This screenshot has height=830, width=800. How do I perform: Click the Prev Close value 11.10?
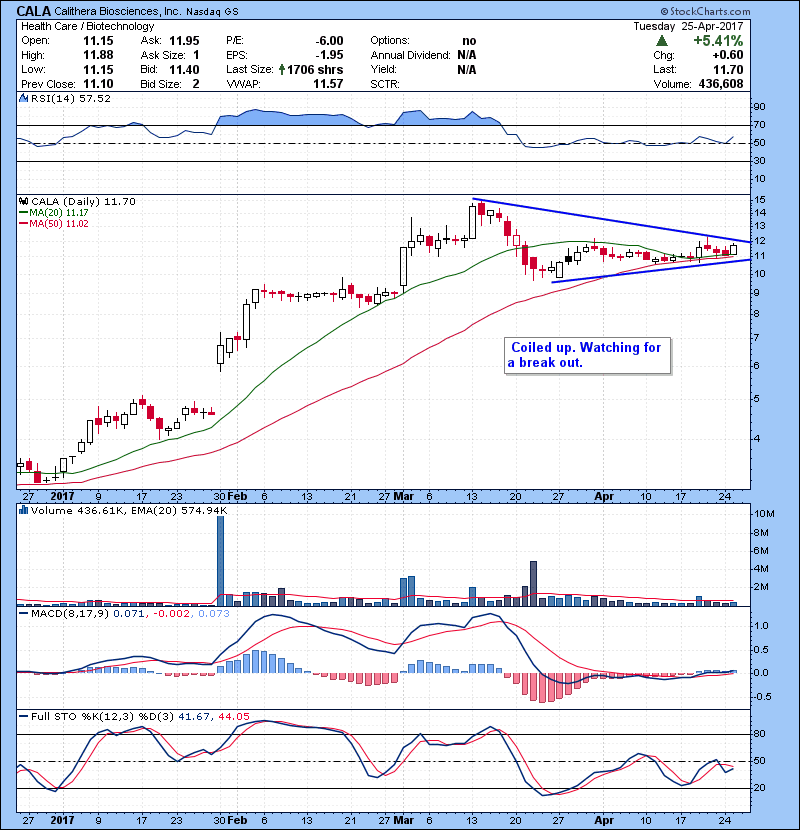[x=98, y=84]
